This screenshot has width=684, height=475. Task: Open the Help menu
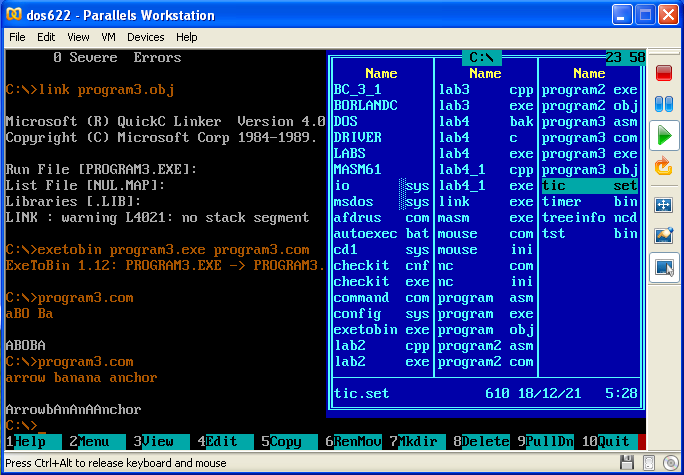[x=187, y=38]
